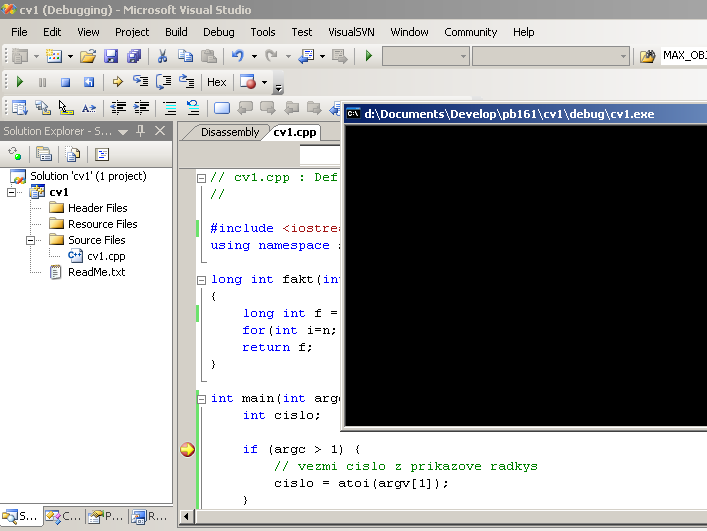Open the Edit menu
The height and width of the screenshot is (531, 707).
[52, 32]
